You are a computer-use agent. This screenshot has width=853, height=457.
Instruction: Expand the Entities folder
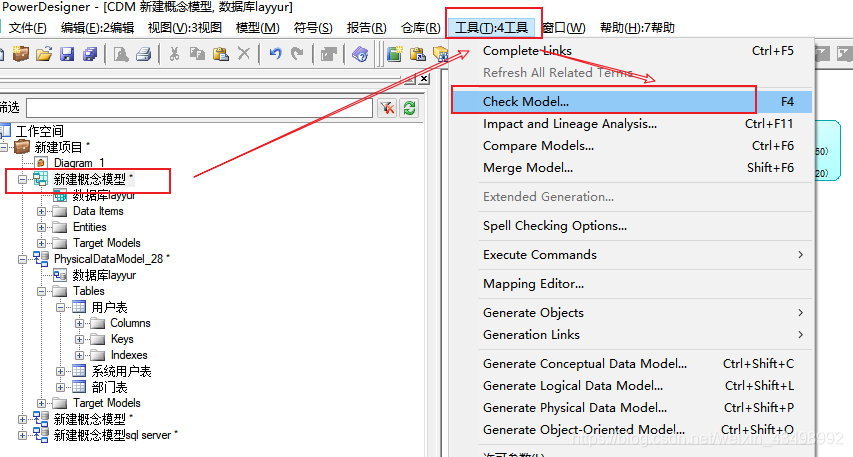(41, 227)
